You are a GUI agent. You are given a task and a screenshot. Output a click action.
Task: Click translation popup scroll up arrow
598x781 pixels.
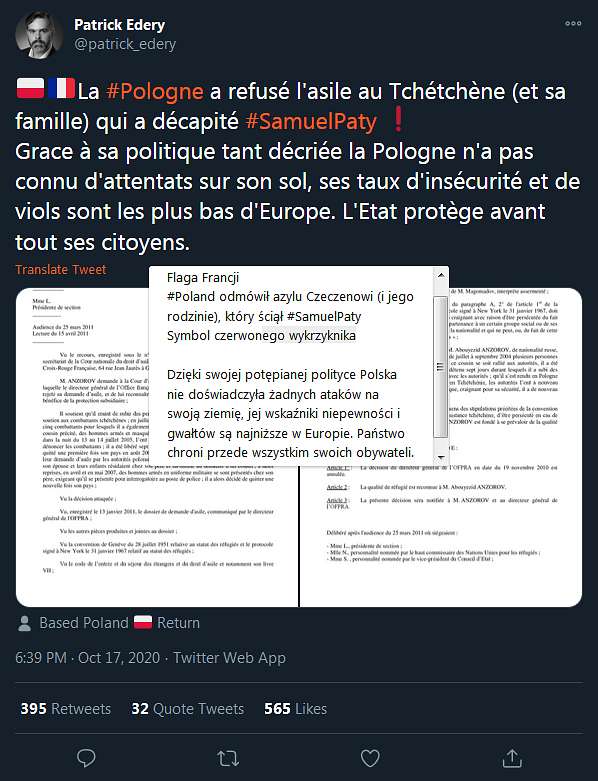(441, 274)
